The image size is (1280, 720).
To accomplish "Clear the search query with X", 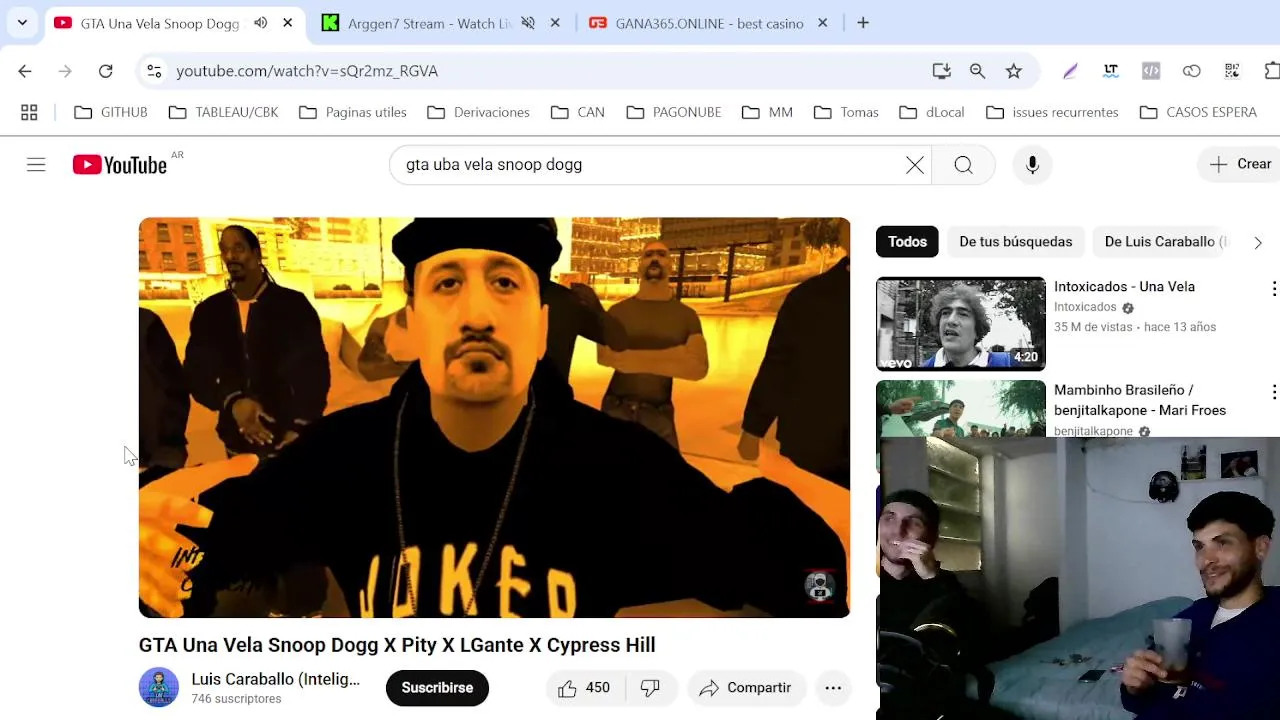I will coord(914,165).
